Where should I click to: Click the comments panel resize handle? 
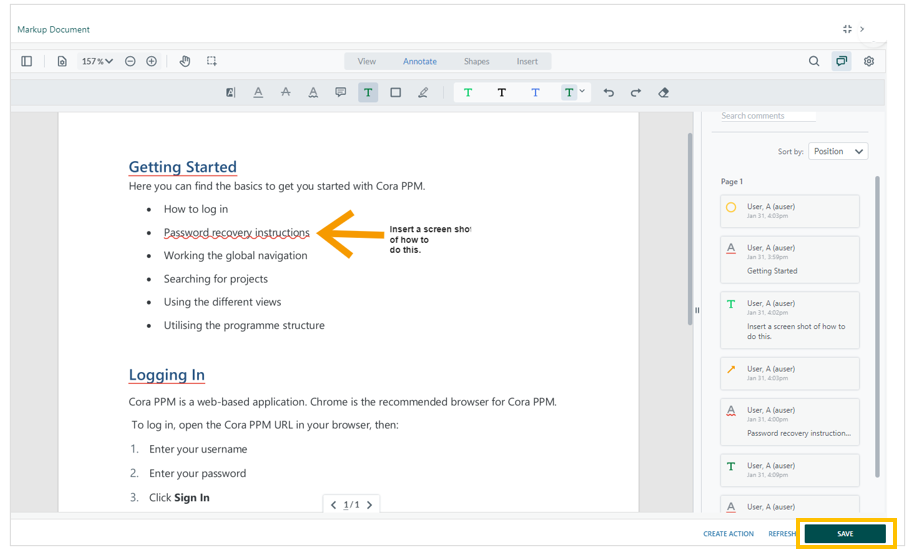697,310
